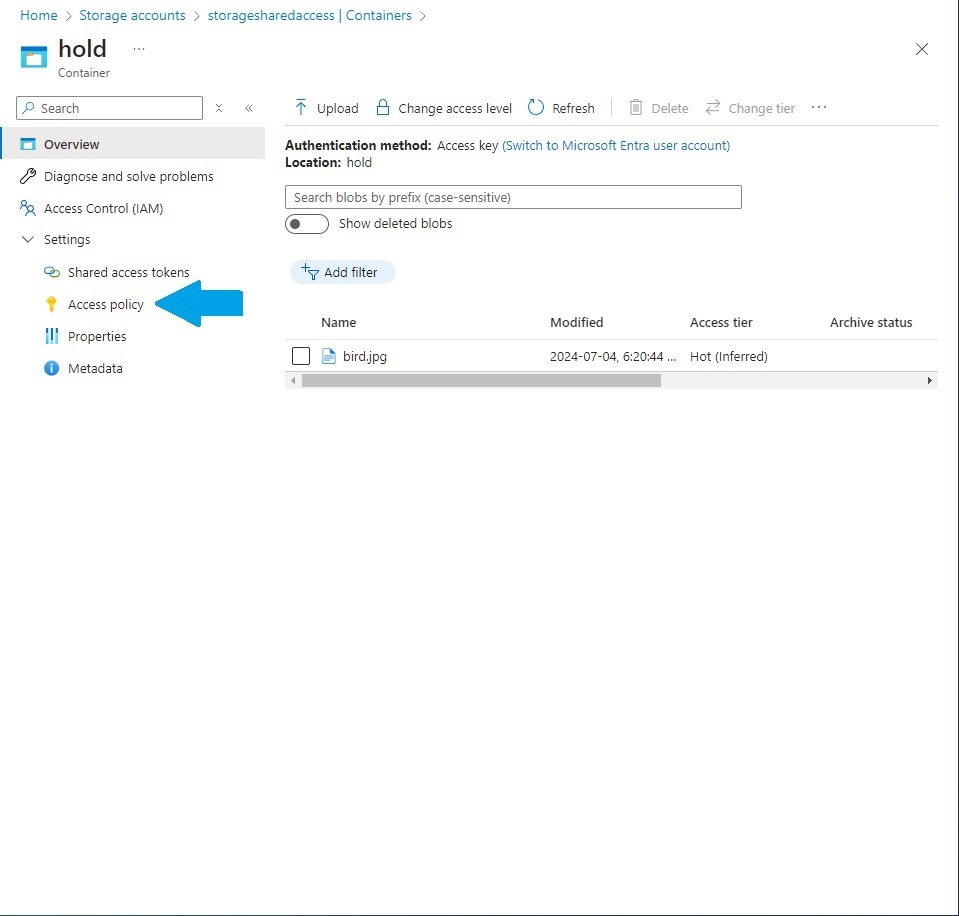Close the hold container blade
The image size is (959, 916).
922,49
